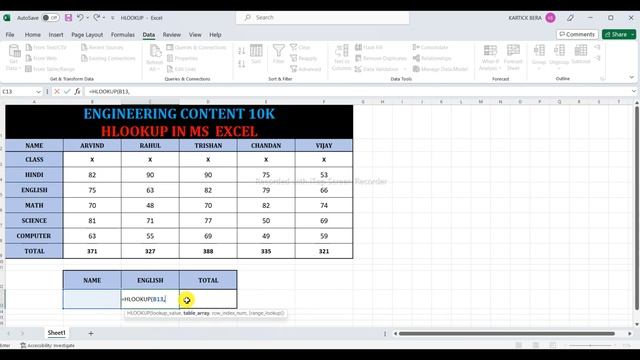
Task: Open the Name Box dropdown
Action: click(x=38, y=92)
